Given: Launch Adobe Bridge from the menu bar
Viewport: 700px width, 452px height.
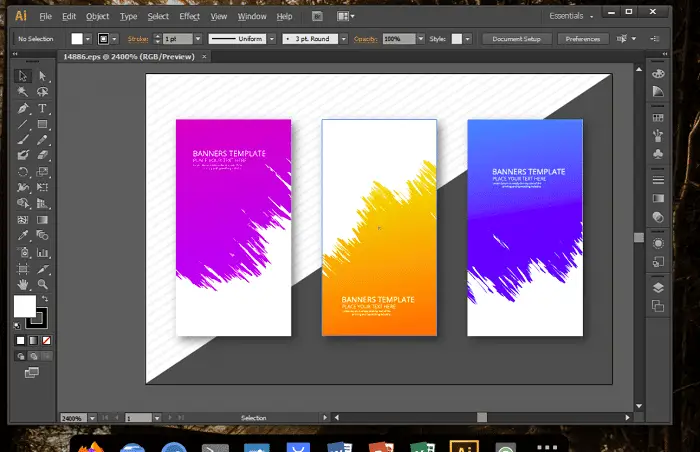Looking at the screenshot, I should pyautogui.click(x=317, y=17).
